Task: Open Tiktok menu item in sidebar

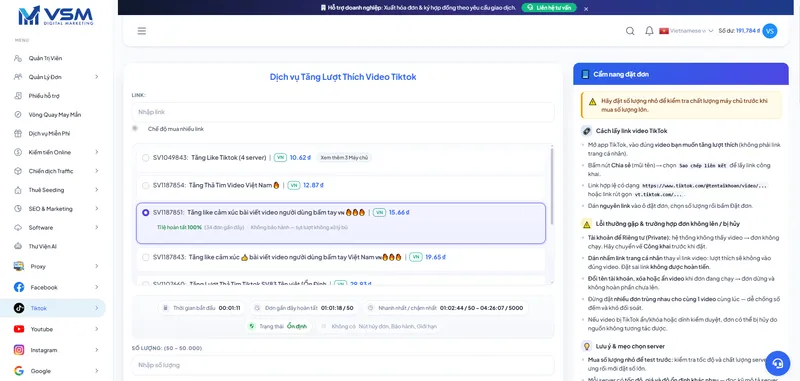Action: point(53,308)
